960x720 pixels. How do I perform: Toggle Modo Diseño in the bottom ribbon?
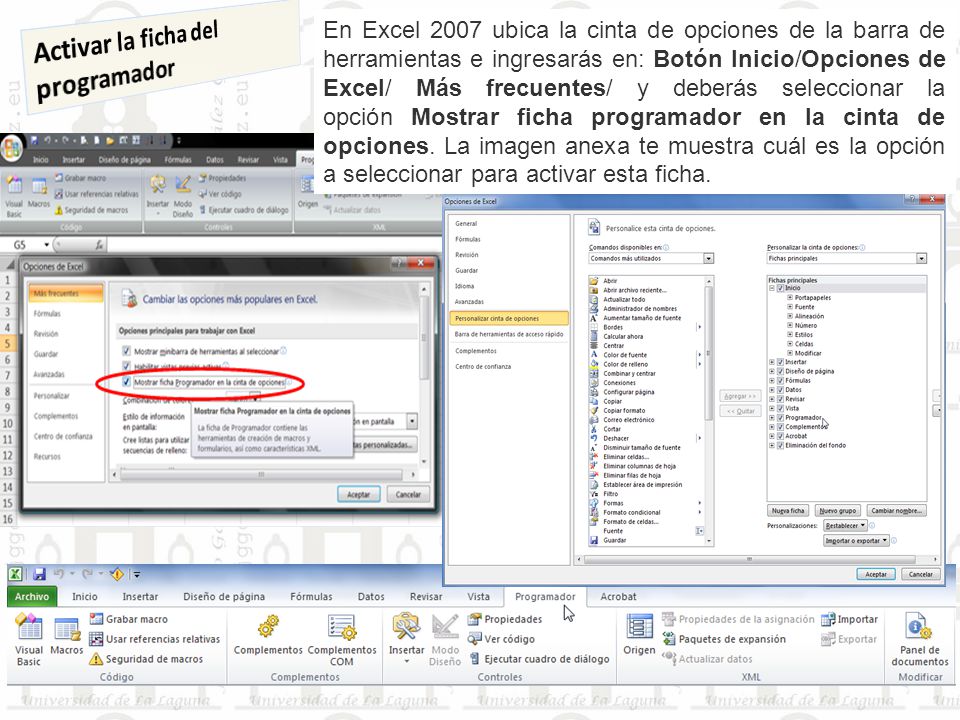click(x=445, y=640)
